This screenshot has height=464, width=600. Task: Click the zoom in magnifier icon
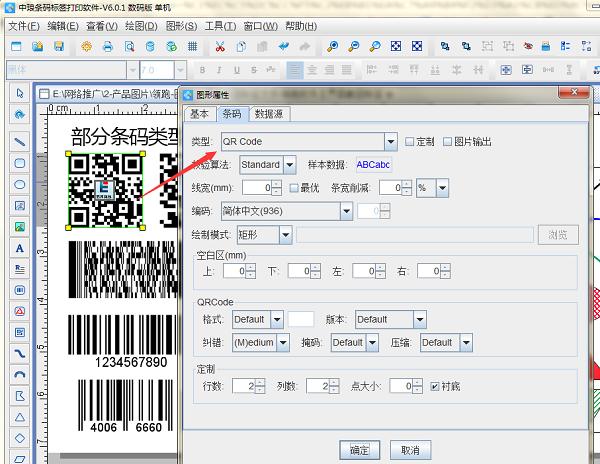click(331, 47)
